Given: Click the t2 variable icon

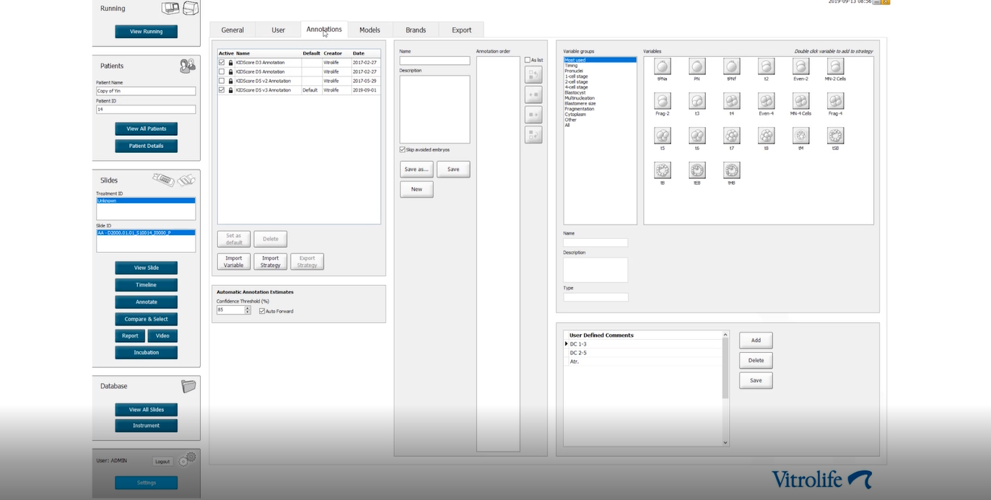Looking at the screenshot, I should click(766, 66).
